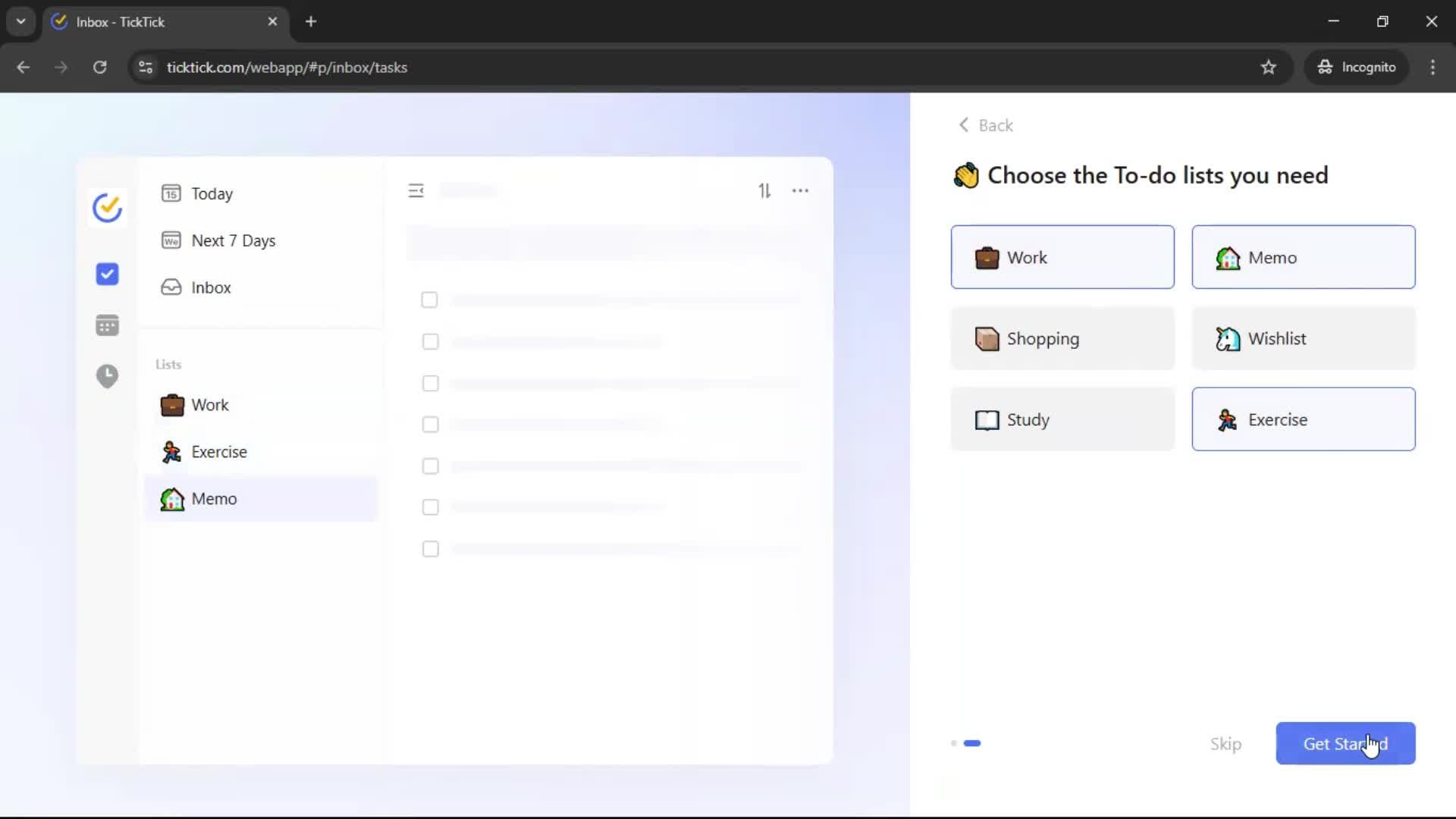Bookmark this page with the star icon

(1268, 67)
